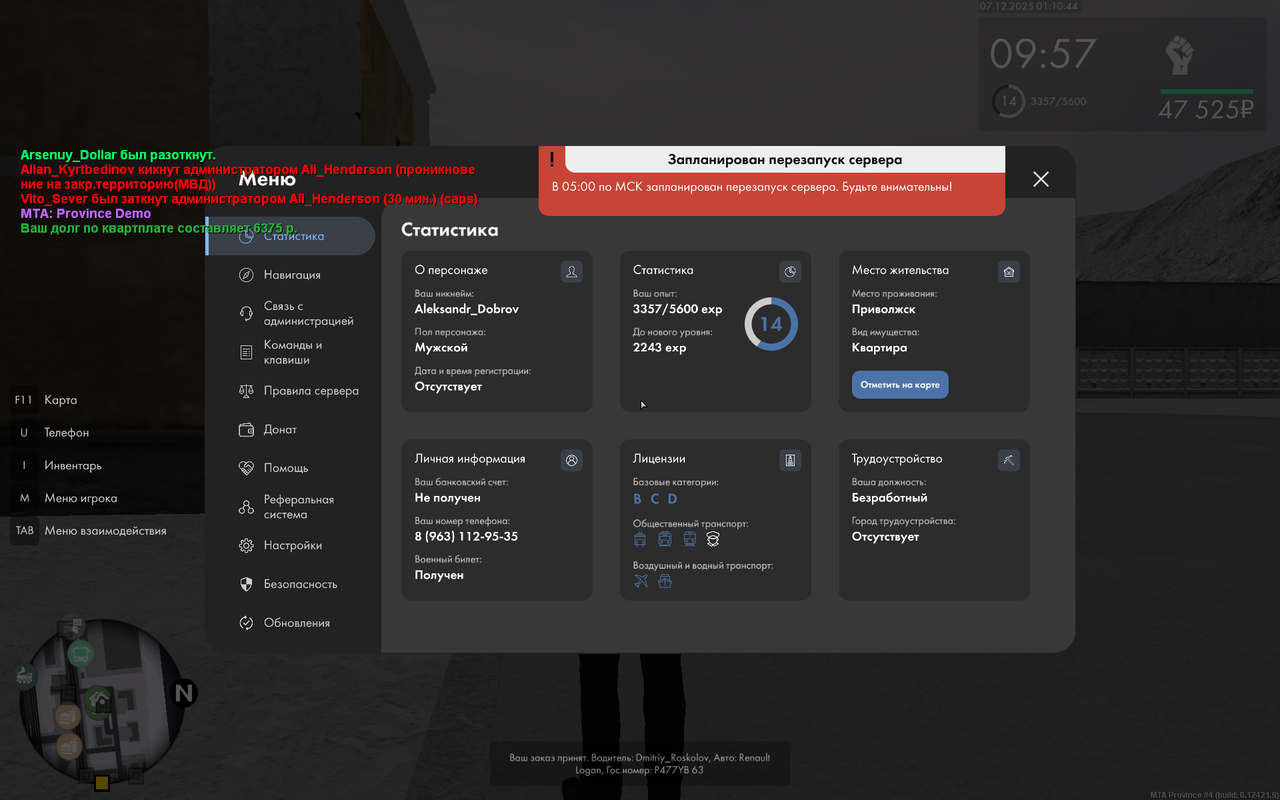
Task: Click the U Телефон hotkey hint
Action: 51,433
